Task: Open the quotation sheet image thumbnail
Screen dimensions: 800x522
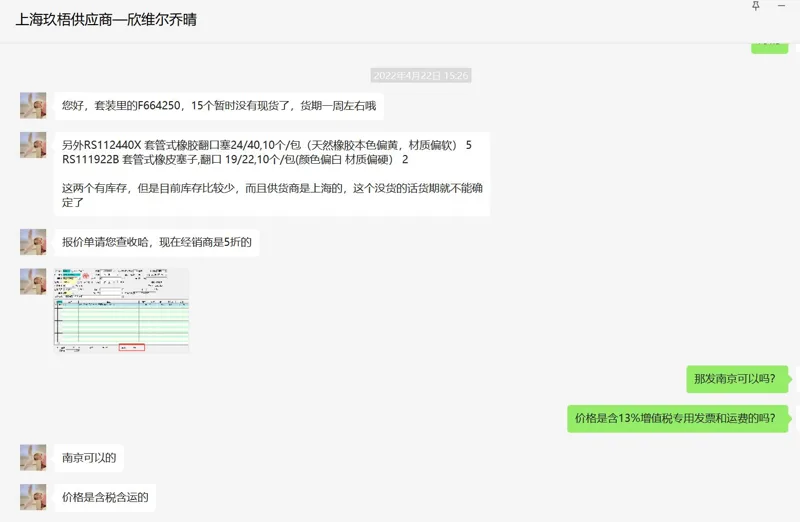Action: pos(121,310)
